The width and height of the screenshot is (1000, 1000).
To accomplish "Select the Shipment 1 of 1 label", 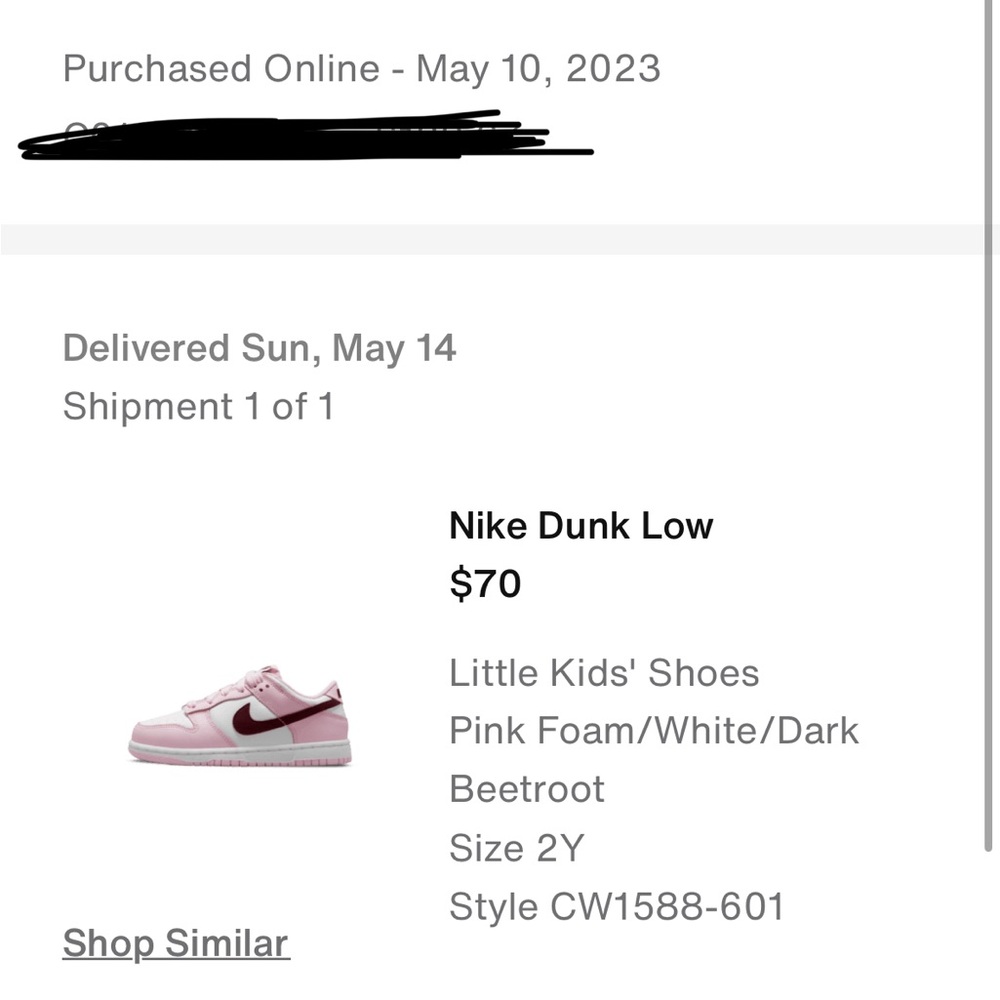I will (200, 406).
